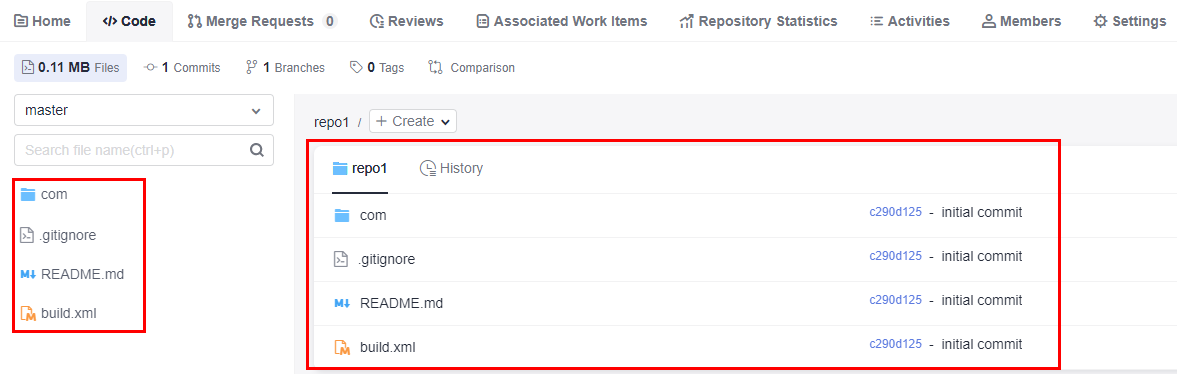Open the Repository Statistics tab

point(758,21)
